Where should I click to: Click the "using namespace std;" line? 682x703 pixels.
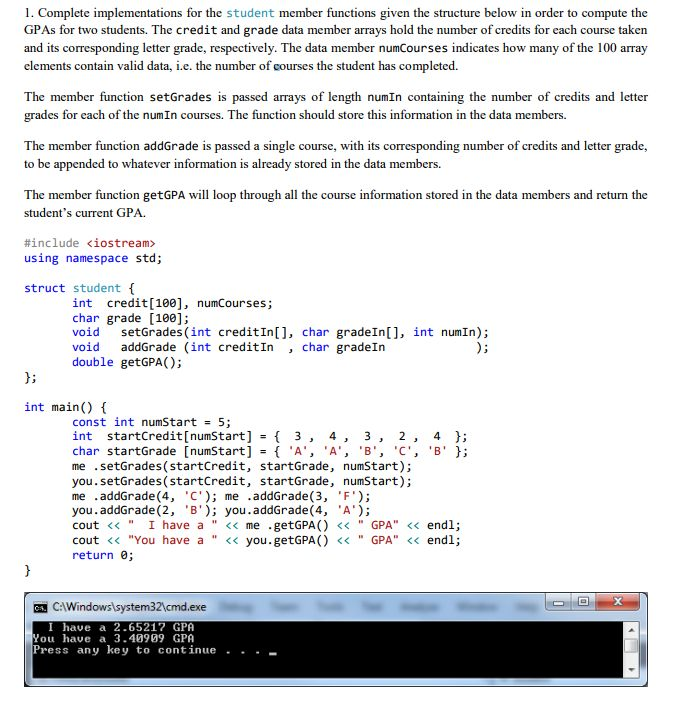click(x=93, y=258)
